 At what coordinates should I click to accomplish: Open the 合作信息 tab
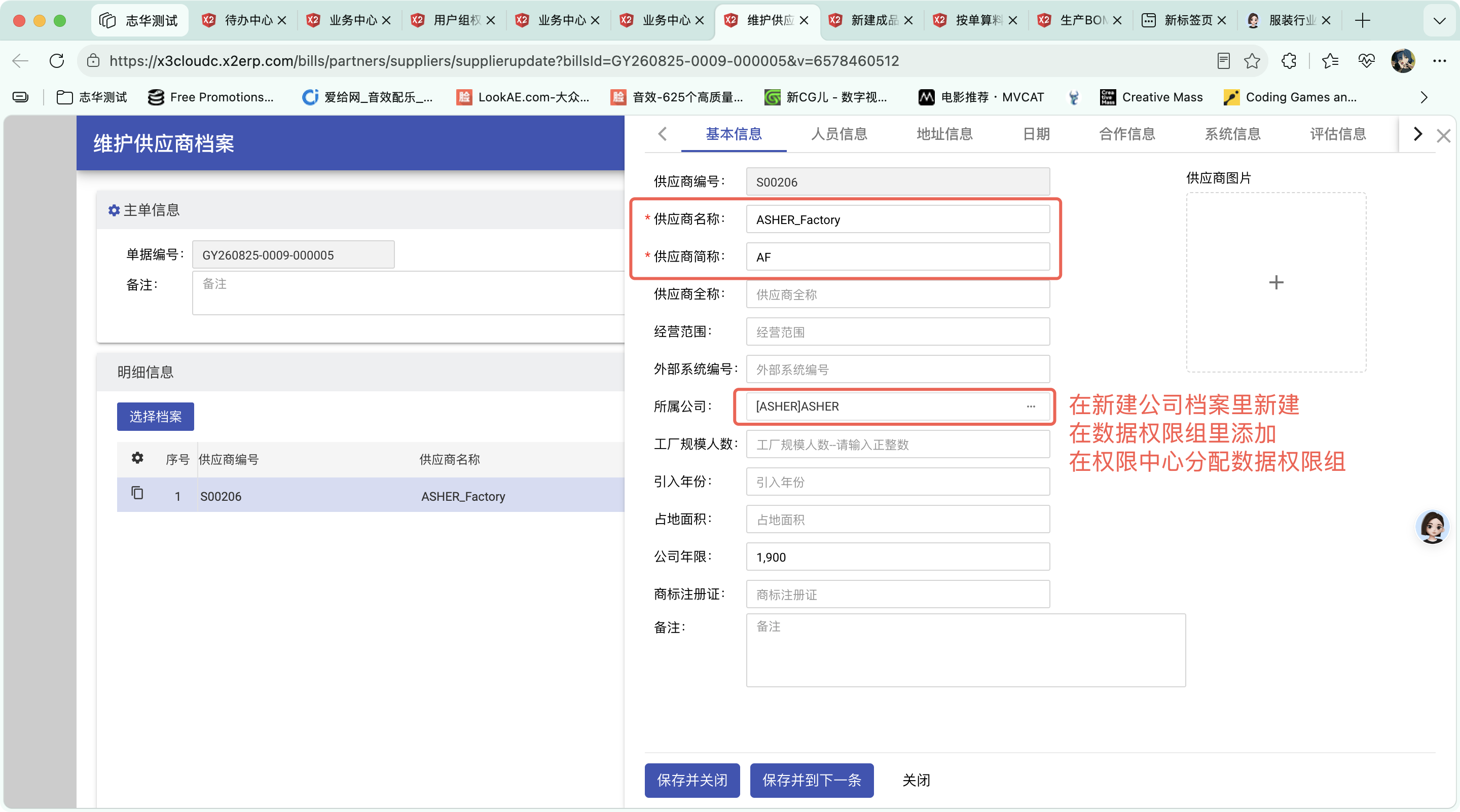[x=1127, y=134]
